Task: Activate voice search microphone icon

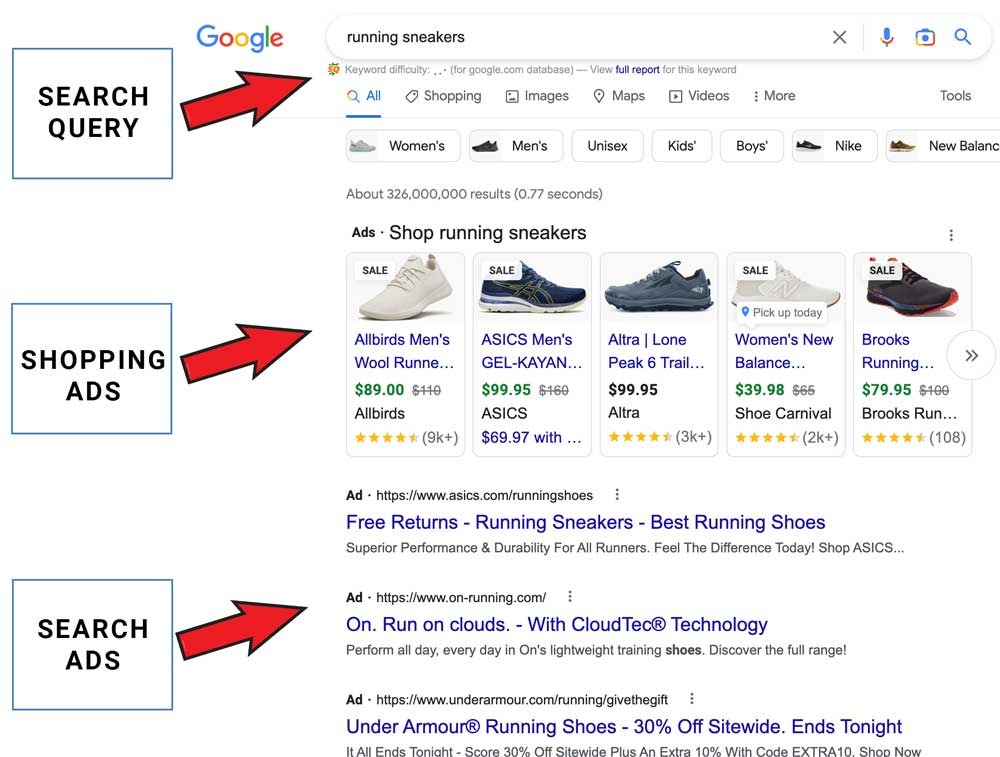Action: coord(886,36)
